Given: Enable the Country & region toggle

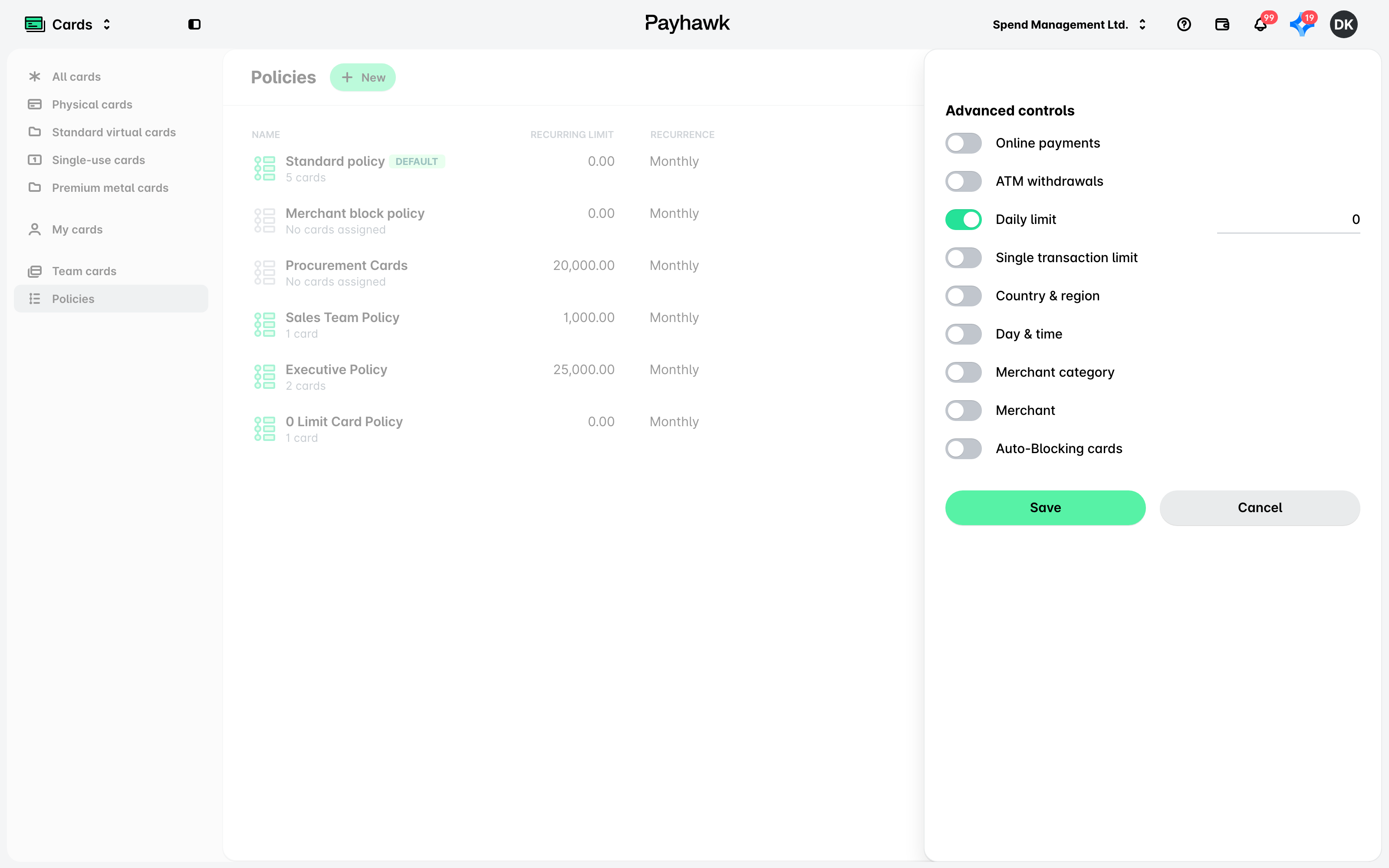Looking at the screenshot, I should coord(963,296).
